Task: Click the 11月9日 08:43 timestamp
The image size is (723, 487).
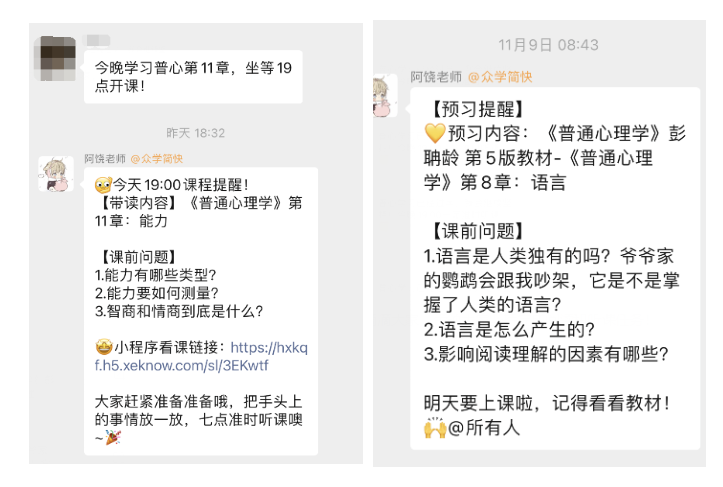Action: 548,45
